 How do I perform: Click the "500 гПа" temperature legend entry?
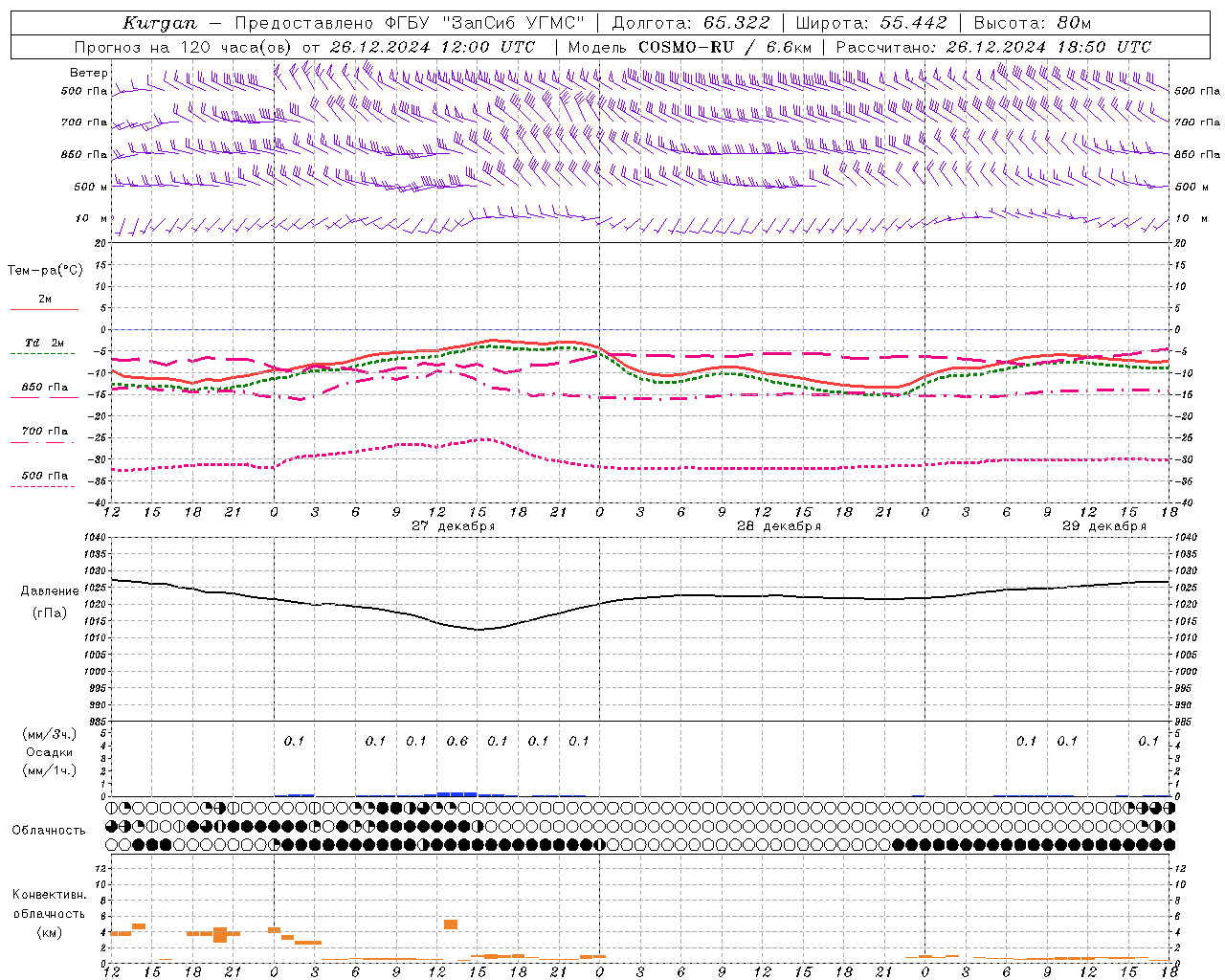45,476
